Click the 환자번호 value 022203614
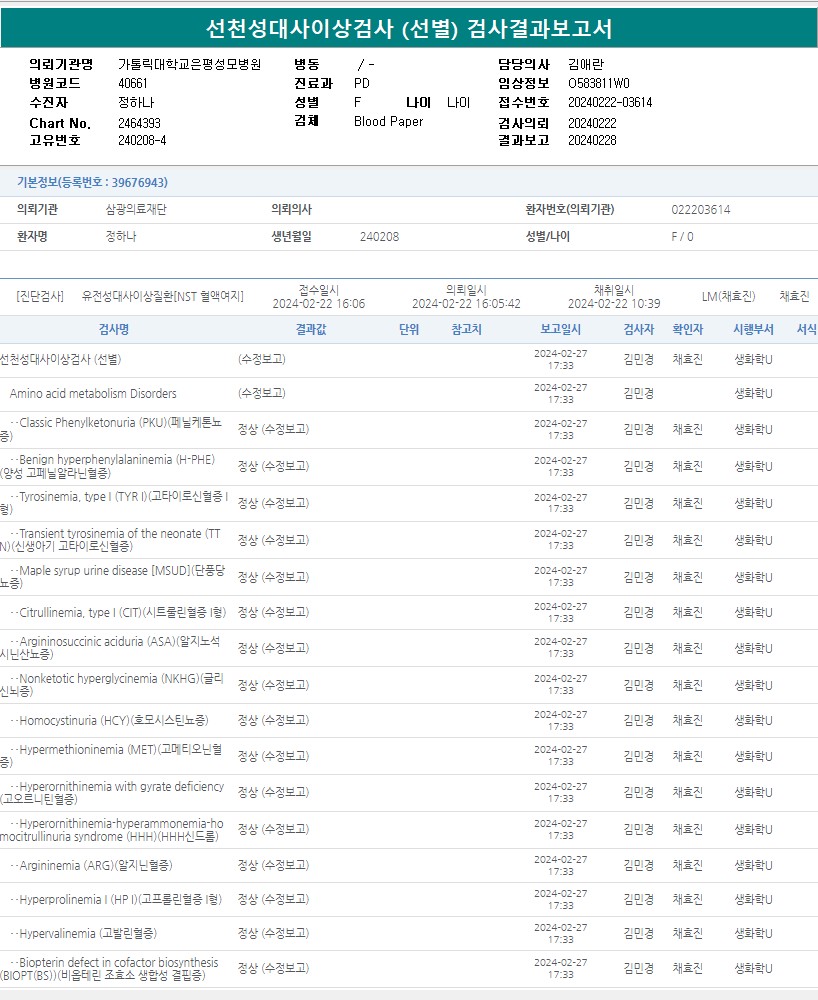Viewport: 818px width, 1000px height. 700,210
